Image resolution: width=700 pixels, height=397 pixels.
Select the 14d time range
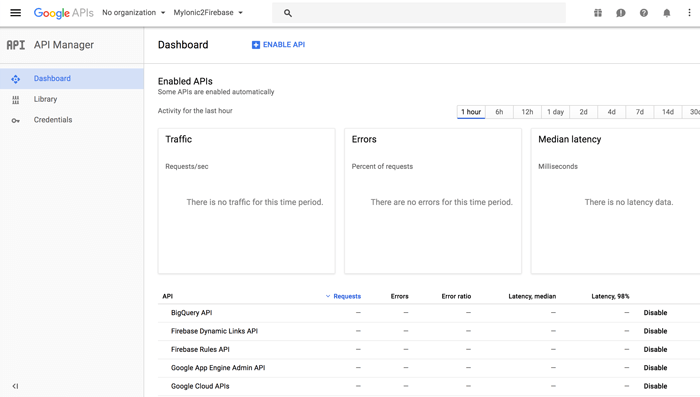(668, 112)
